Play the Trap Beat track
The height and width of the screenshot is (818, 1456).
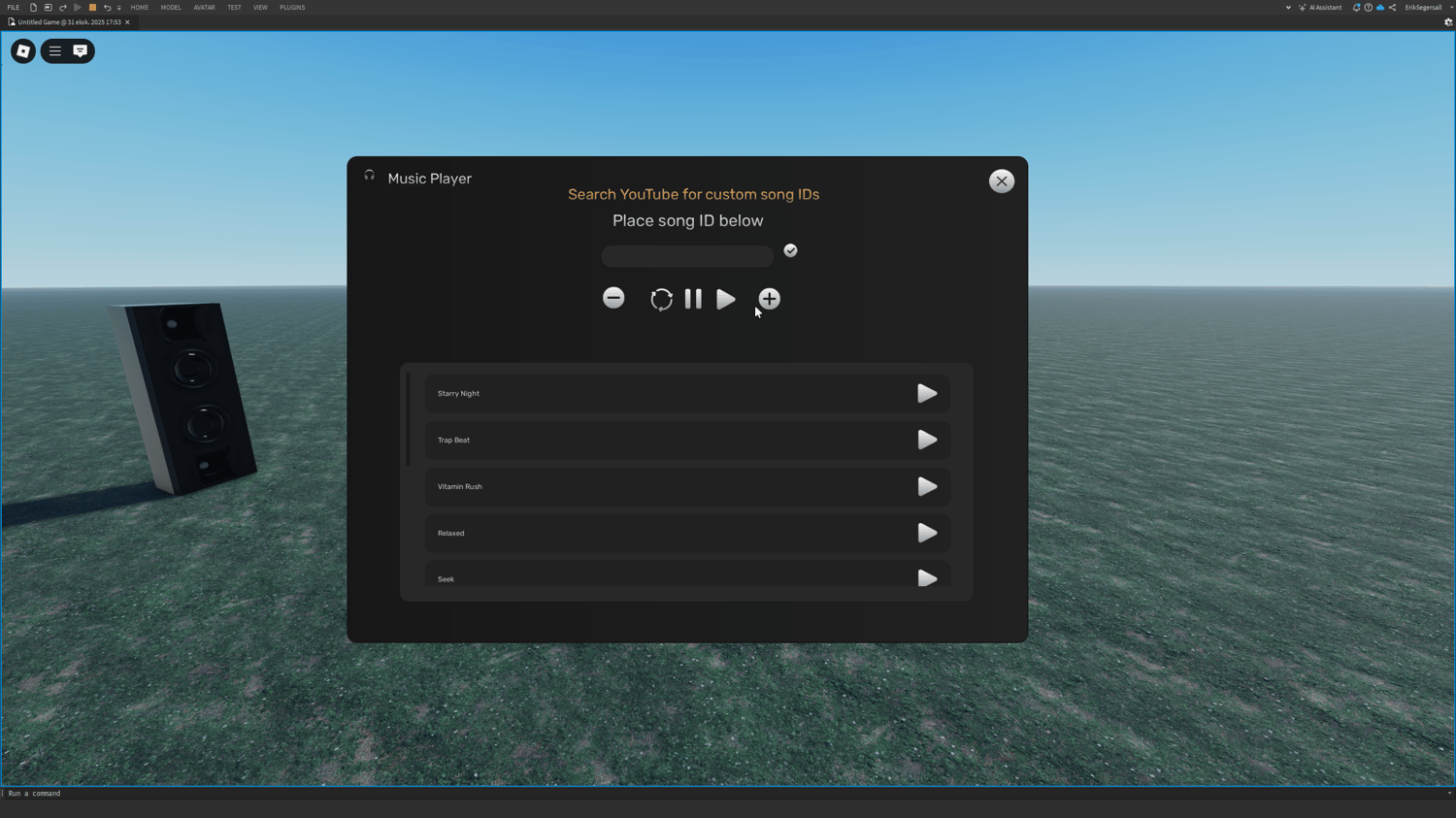coord(927,441)
